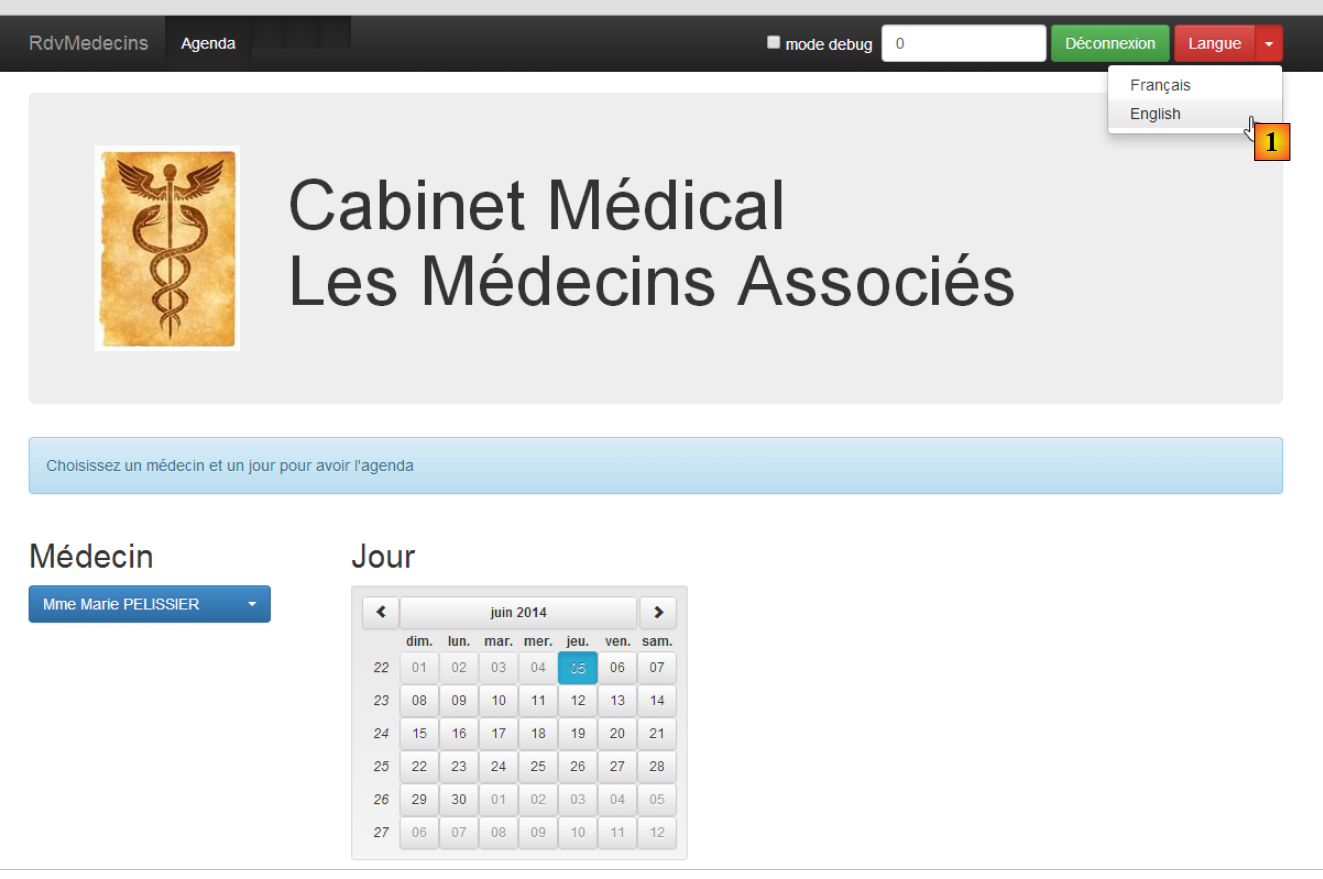Go to previous month in calendar
1323x879 pixels.
(380, 613)
